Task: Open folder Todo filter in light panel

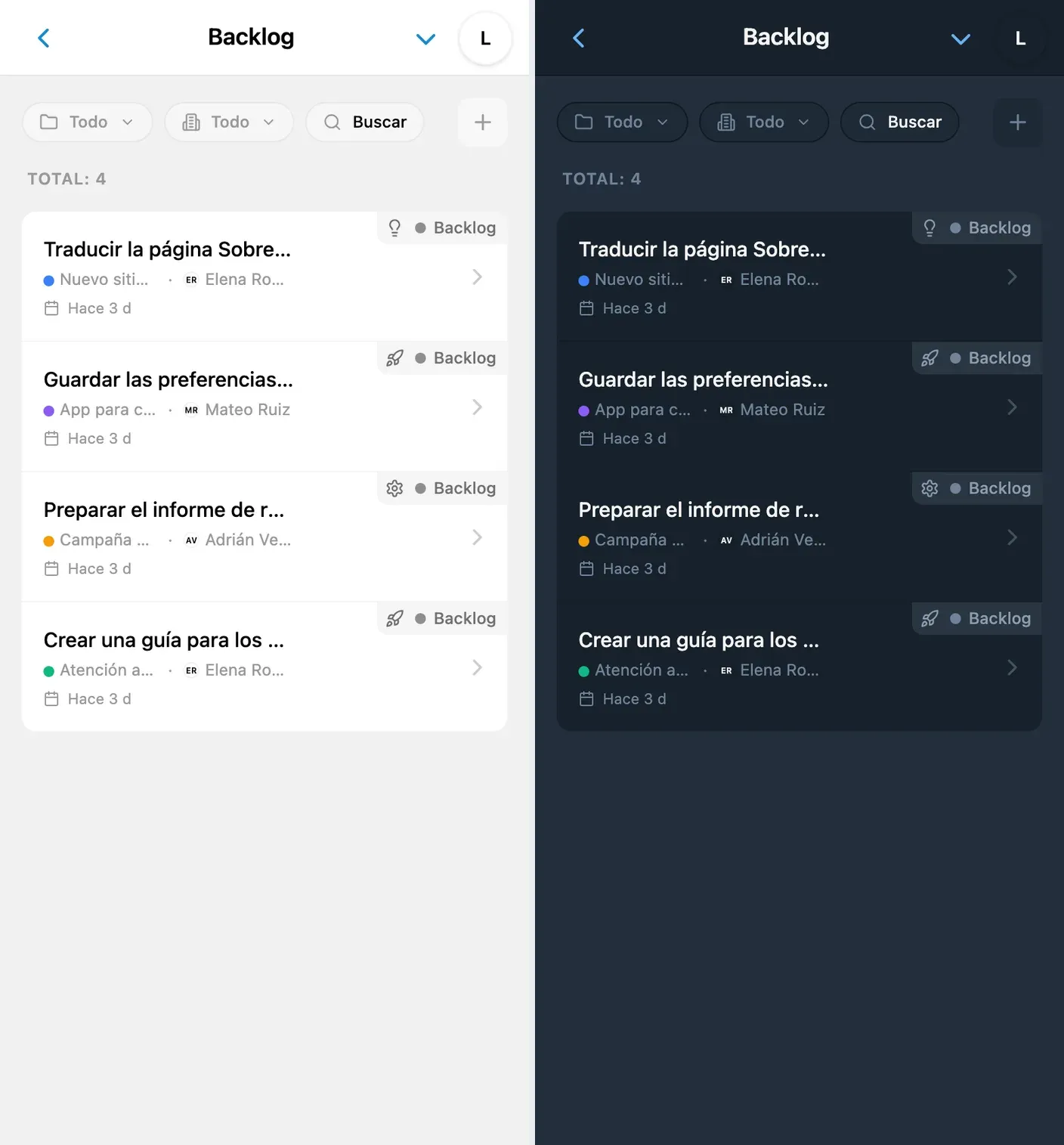Action: pos(88,122)
